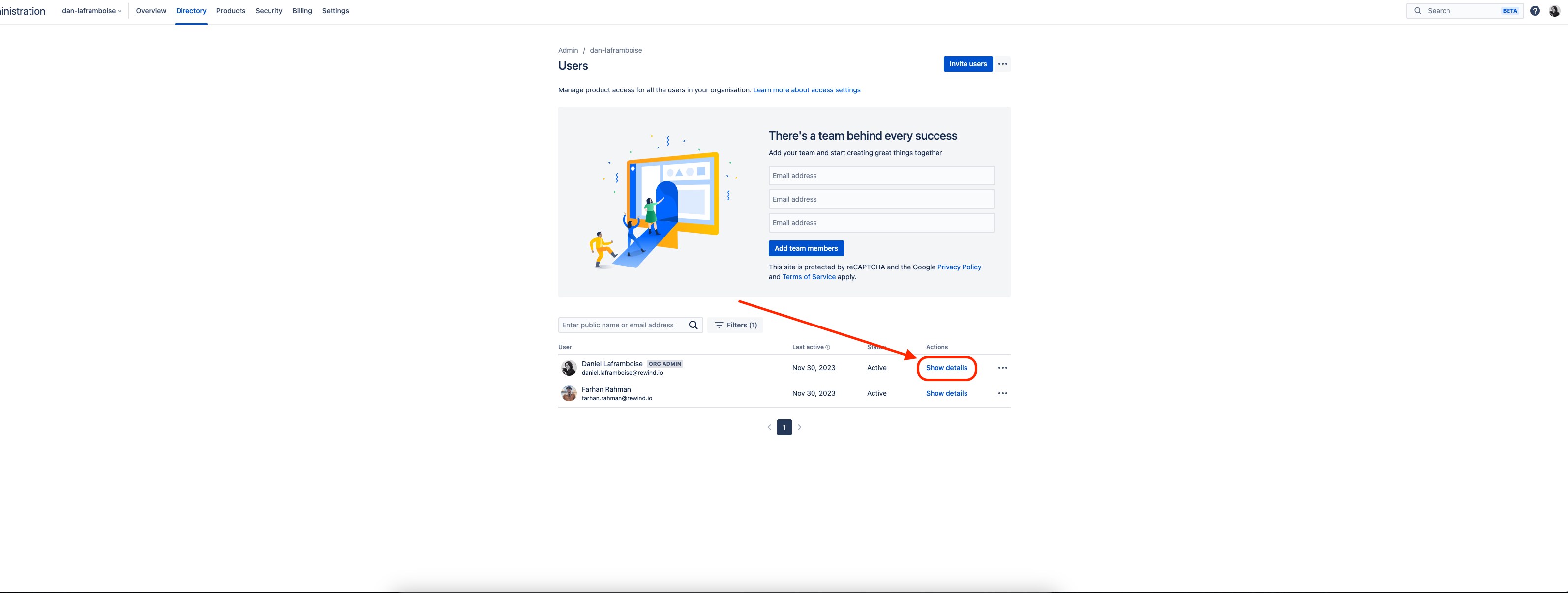Open ellipsis menu for Daniel Laframboise
Screen dimensions: 1568x593
click(1002, 368)
